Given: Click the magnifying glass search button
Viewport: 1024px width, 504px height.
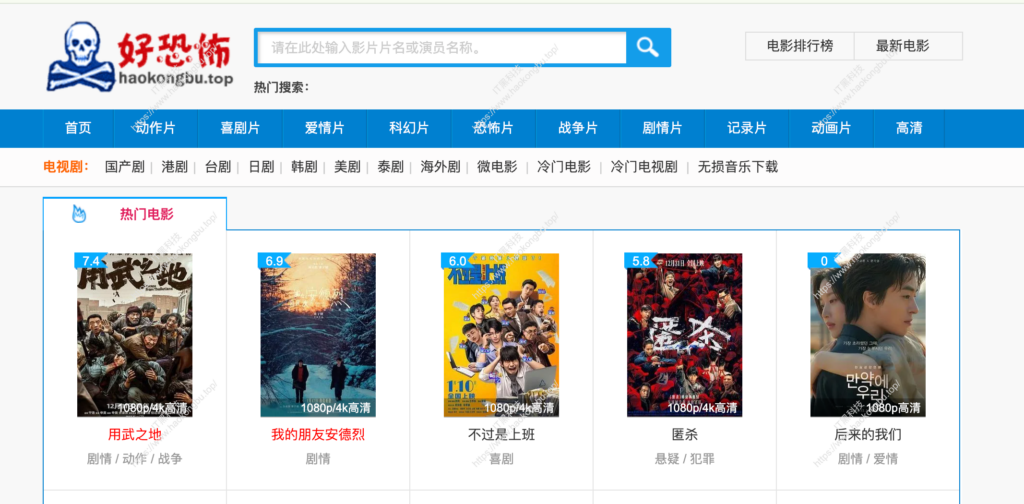Looking at the screenshot, I should pos(648,47).
